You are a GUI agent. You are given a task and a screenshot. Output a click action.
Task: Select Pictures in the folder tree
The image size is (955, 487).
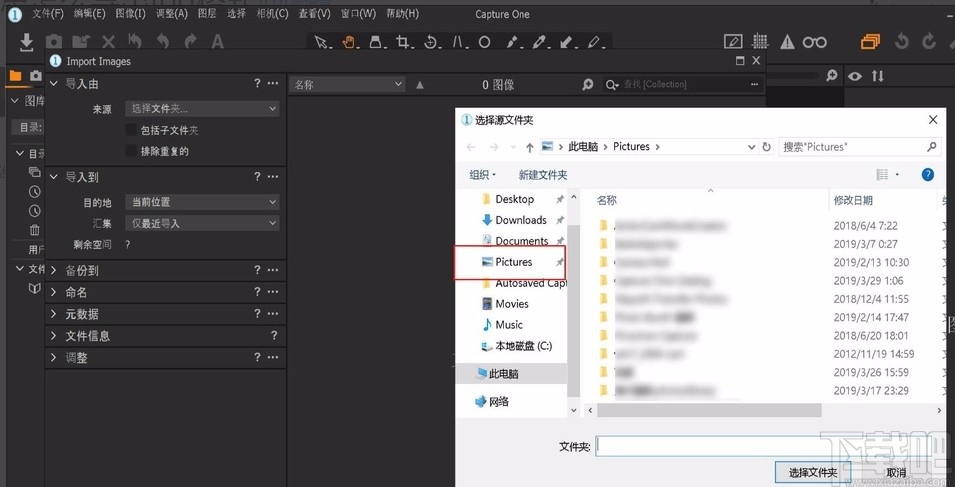point(513,262)
